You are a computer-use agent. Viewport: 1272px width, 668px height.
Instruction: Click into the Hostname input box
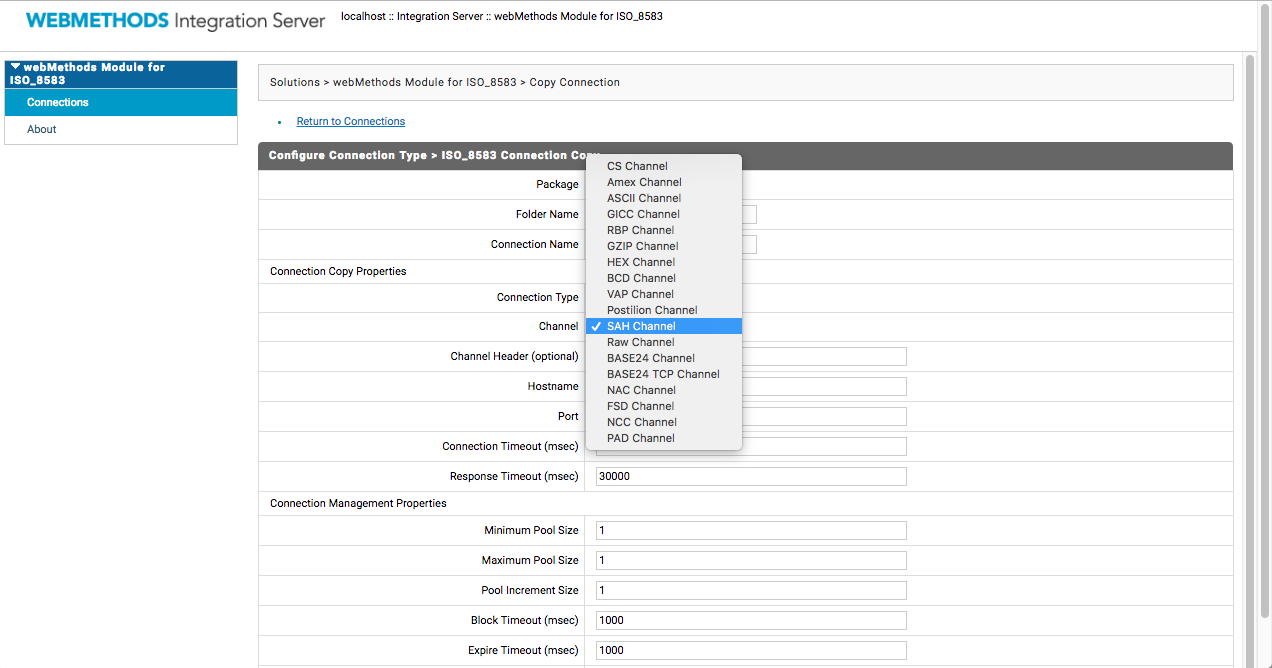coord(824,386)
